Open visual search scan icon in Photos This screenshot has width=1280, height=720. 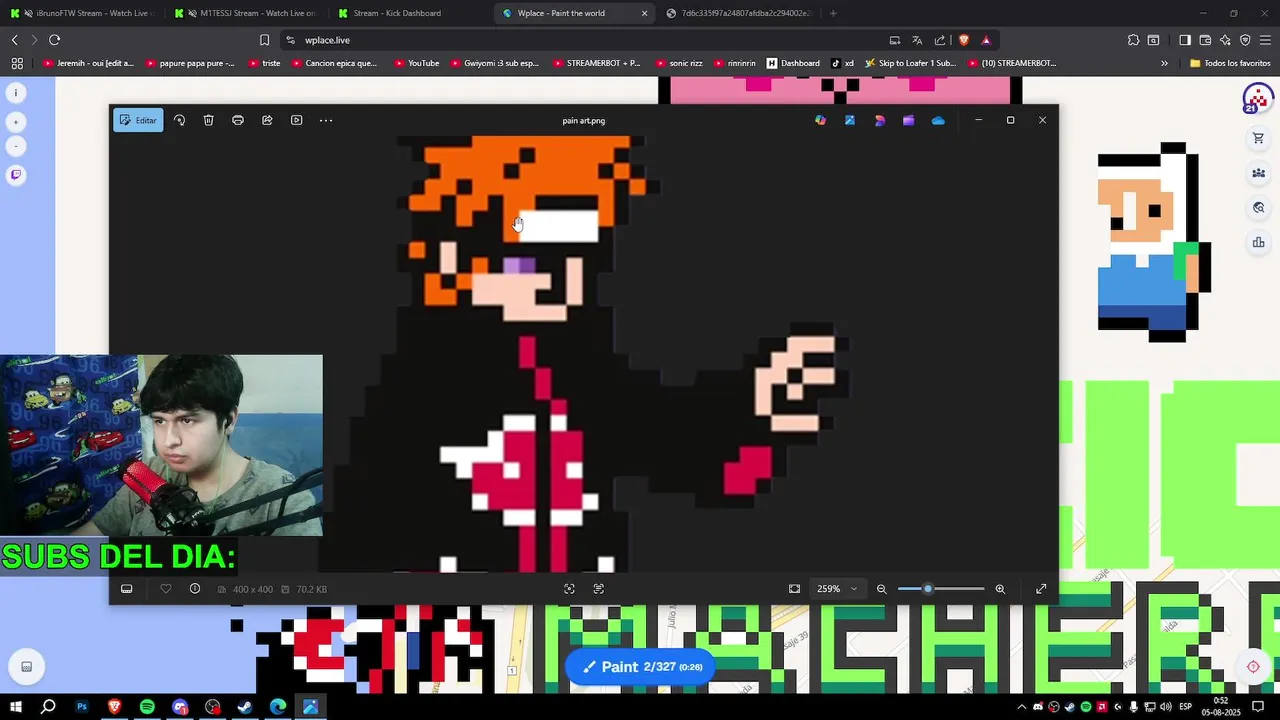click(569, 589)
